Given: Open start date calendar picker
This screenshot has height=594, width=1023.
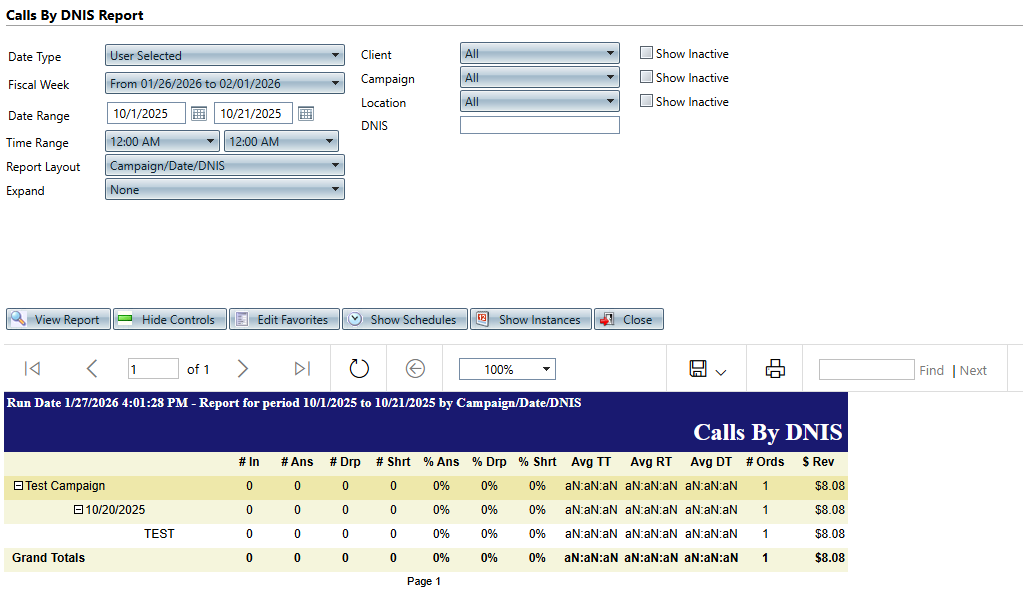Looking at the screenshot, I should coord(199,114).
